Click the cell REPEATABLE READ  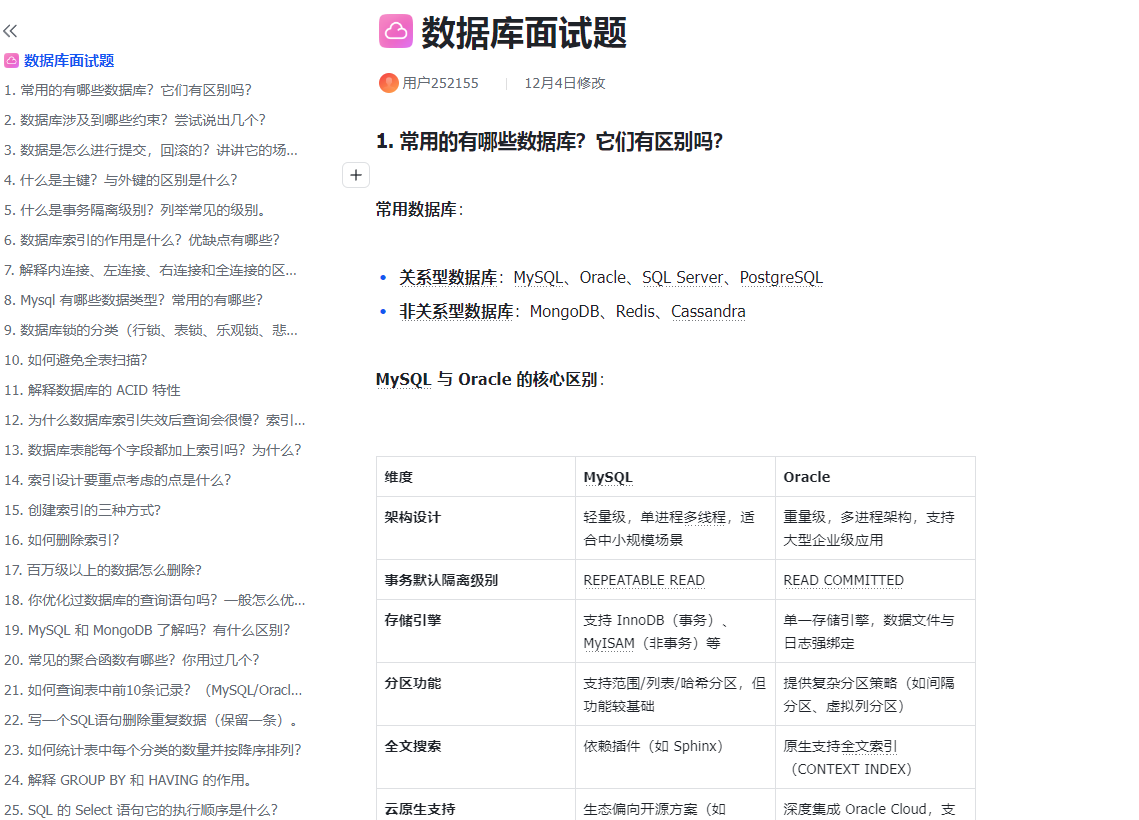pyautogui.click(x=676, y=580)
